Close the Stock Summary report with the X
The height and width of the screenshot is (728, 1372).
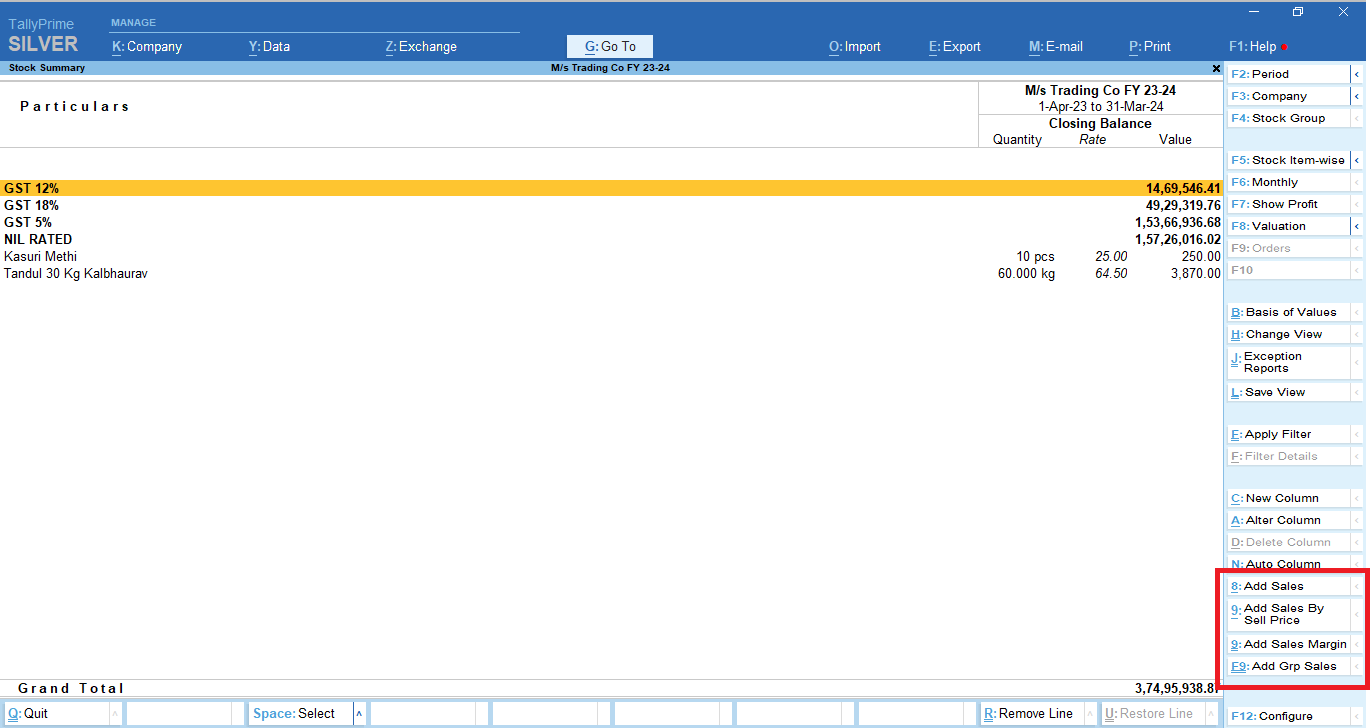(x=1216, y=68)
